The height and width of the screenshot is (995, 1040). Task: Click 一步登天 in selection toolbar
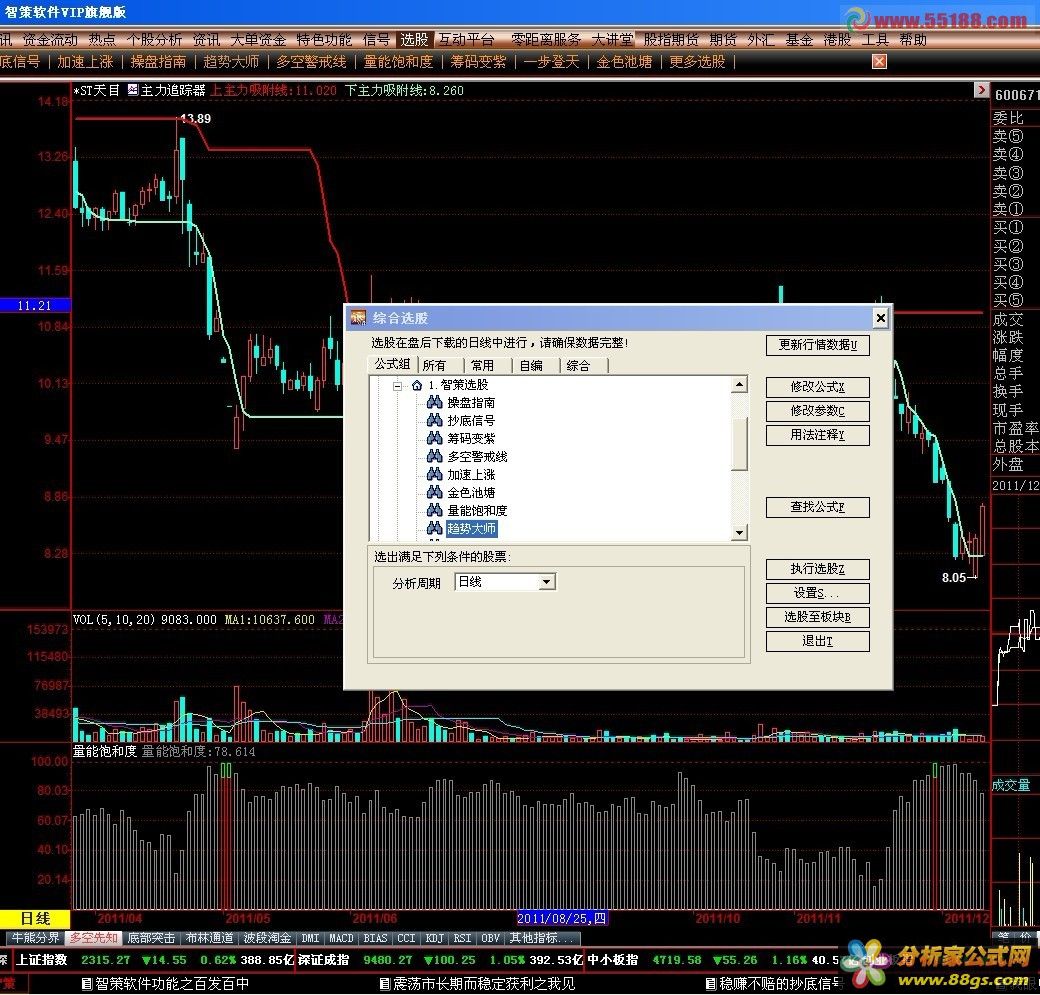pyautogui.click(x=551, y=62)
